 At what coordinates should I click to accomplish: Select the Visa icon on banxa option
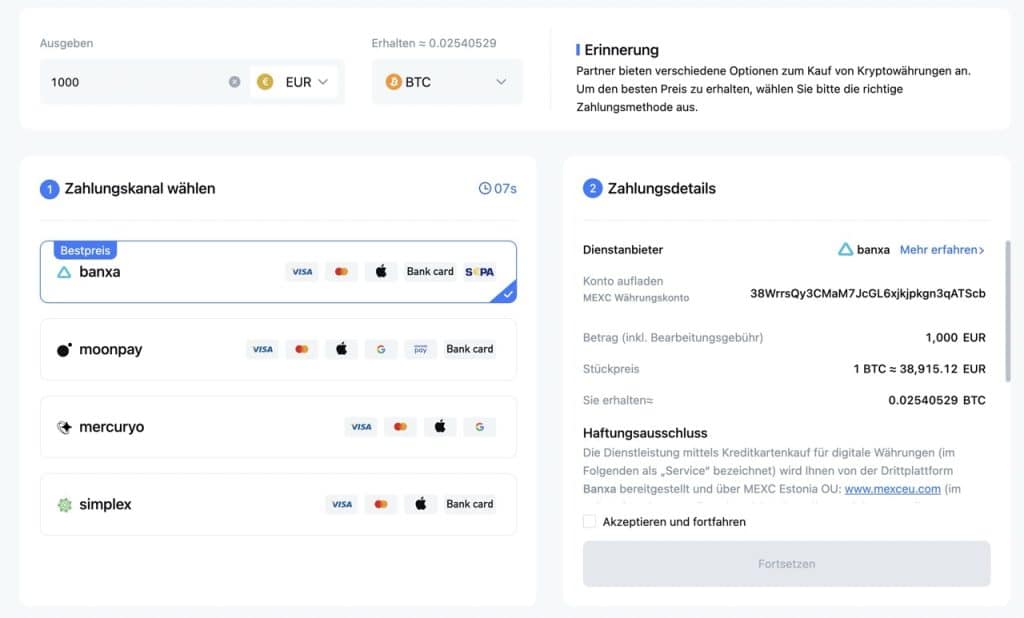[301, 271]
